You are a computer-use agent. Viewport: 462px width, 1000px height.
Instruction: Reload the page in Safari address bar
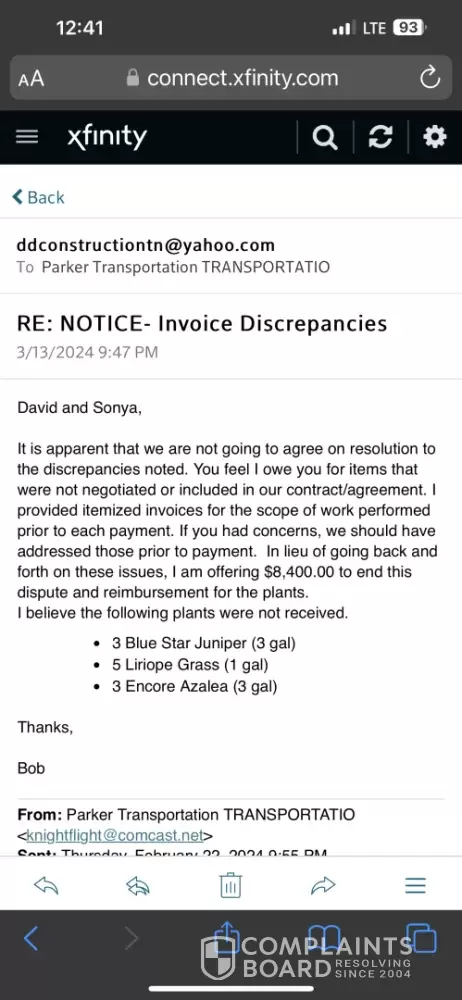[430, 78]
